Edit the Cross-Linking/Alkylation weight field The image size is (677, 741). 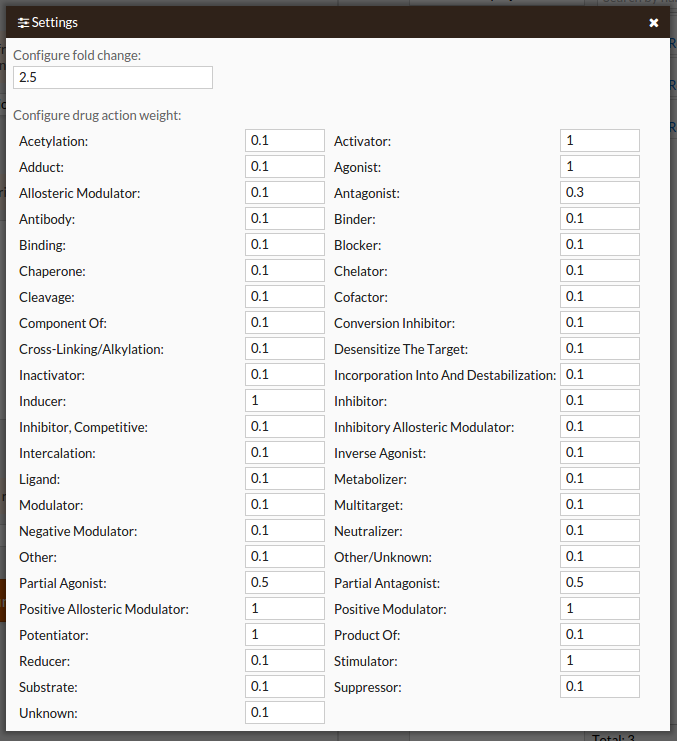click(285, 349)
